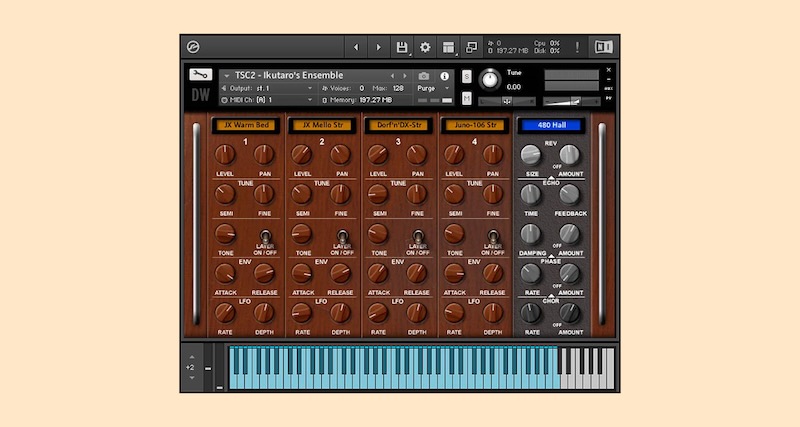Open the MIDI Ch [A] 1 dropdown

pos(267,100)
